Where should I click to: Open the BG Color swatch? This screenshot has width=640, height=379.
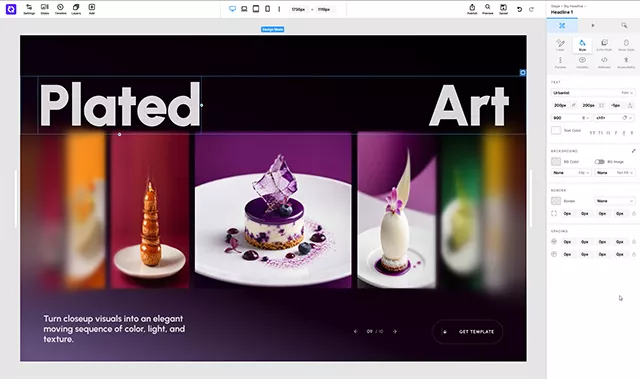[x=556, y=162]
